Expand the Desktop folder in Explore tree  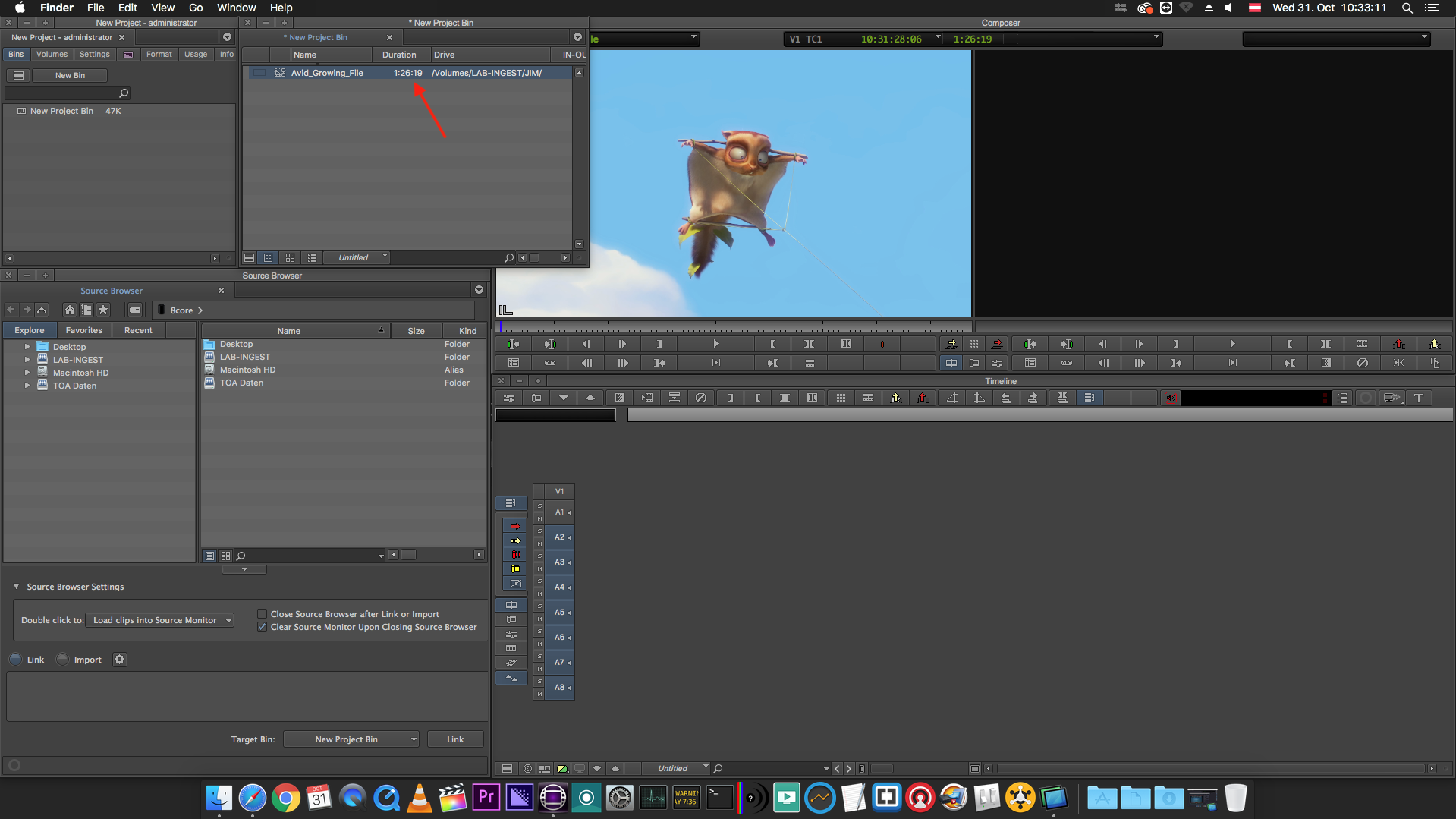[27, 347]
